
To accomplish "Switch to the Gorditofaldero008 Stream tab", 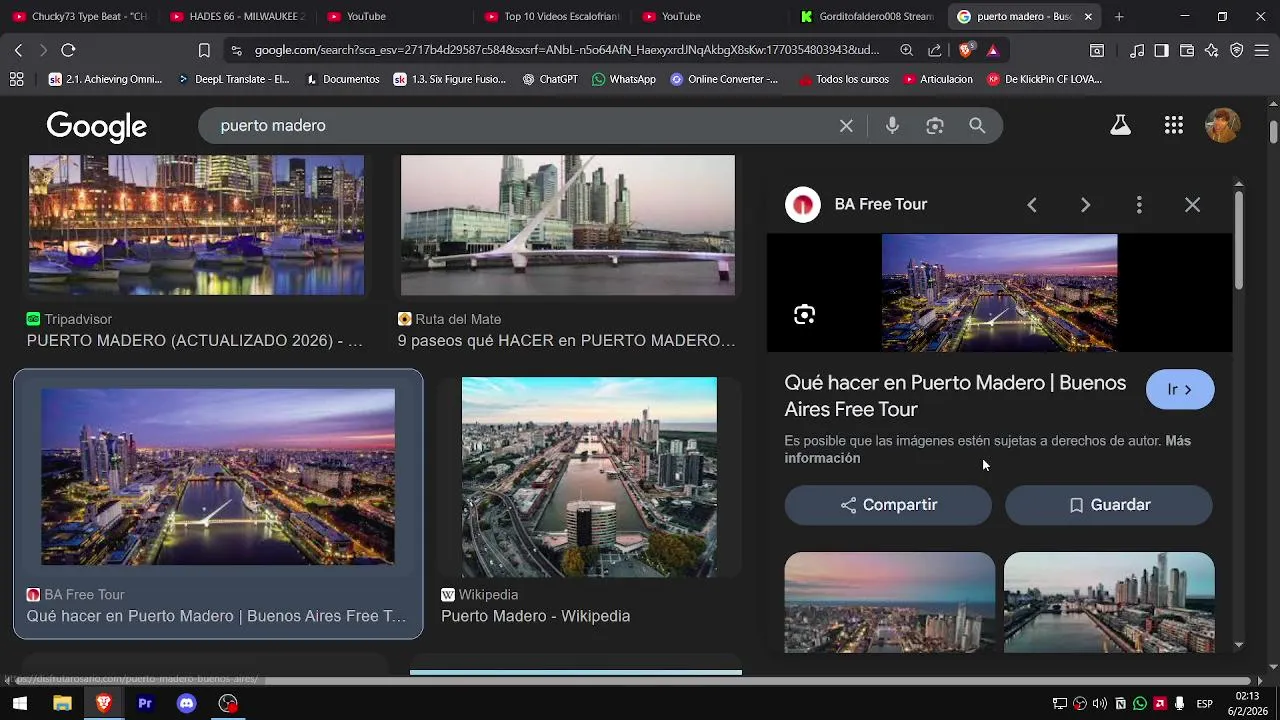I will pos(867,16).
